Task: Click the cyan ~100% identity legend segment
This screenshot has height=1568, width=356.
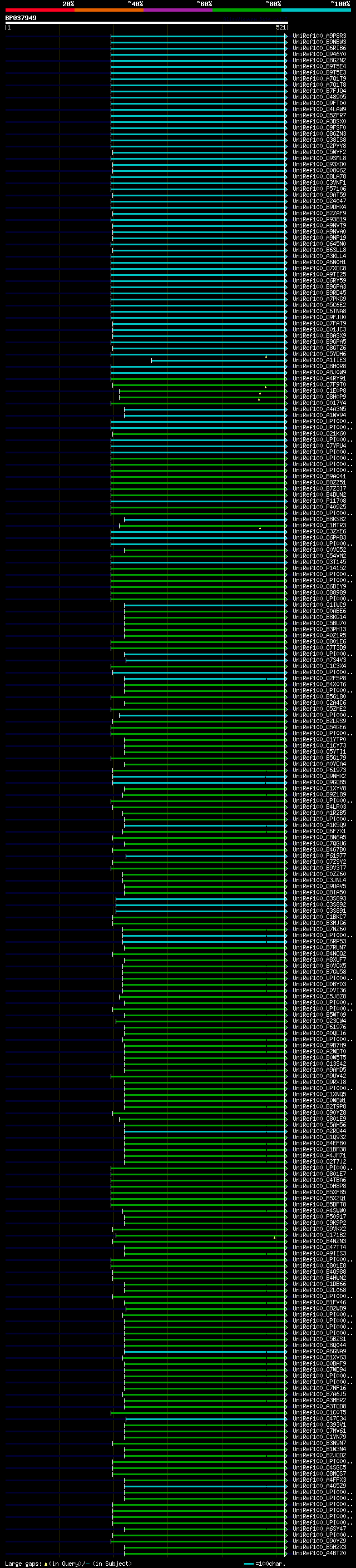Action: click(316, 10)
